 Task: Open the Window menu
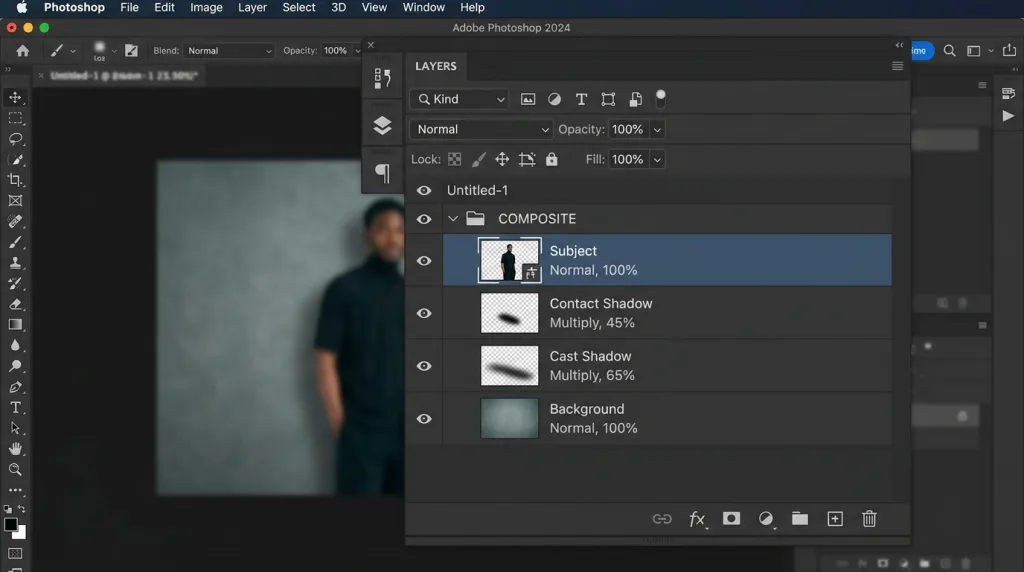click(x=423, y=8)
